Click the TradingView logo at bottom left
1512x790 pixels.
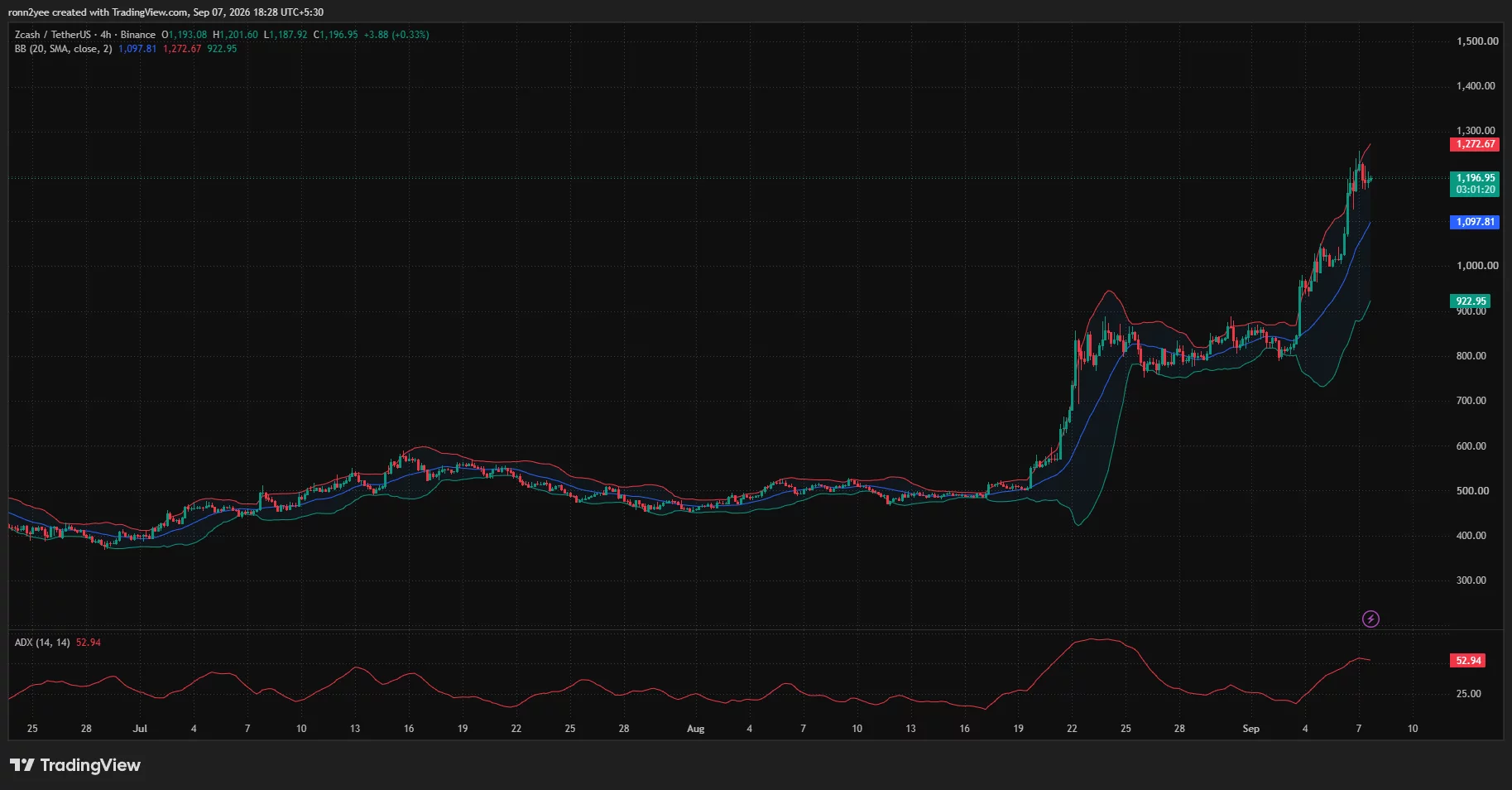(x=75, y=765)
